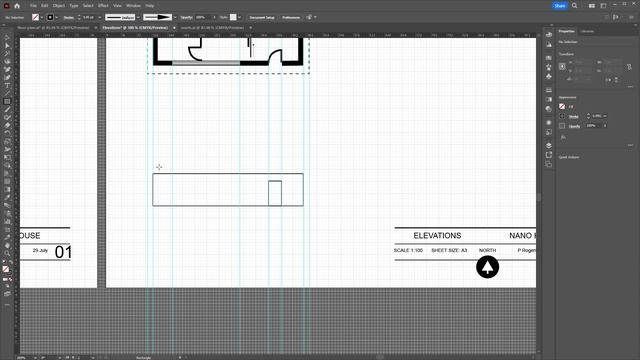Viewport: 640px width, 360px height.
Task: Open the Brushes panel icon
Action: (x=549, y=67)
